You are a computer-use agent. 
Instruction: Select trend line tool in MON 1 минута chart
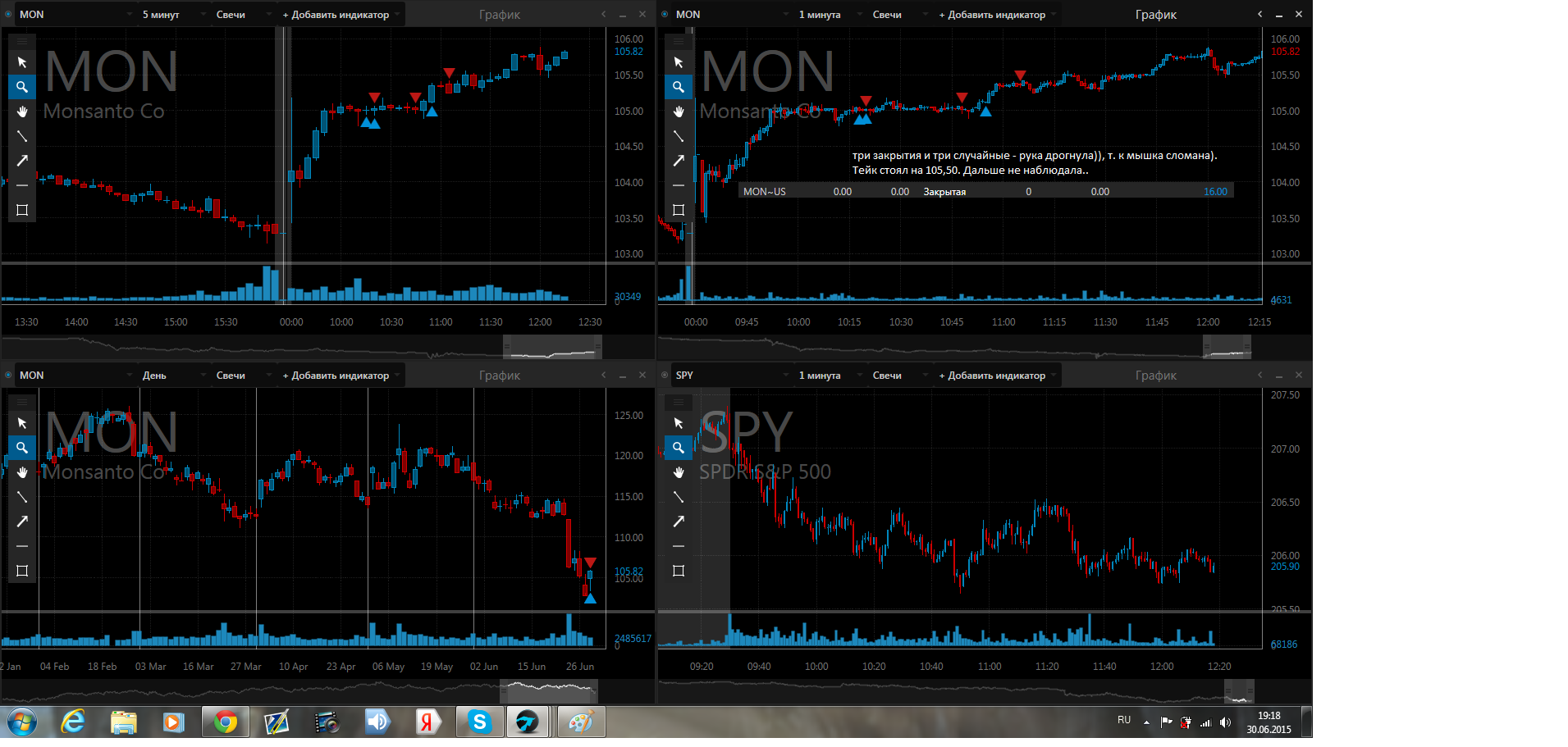tap(679, 136)
